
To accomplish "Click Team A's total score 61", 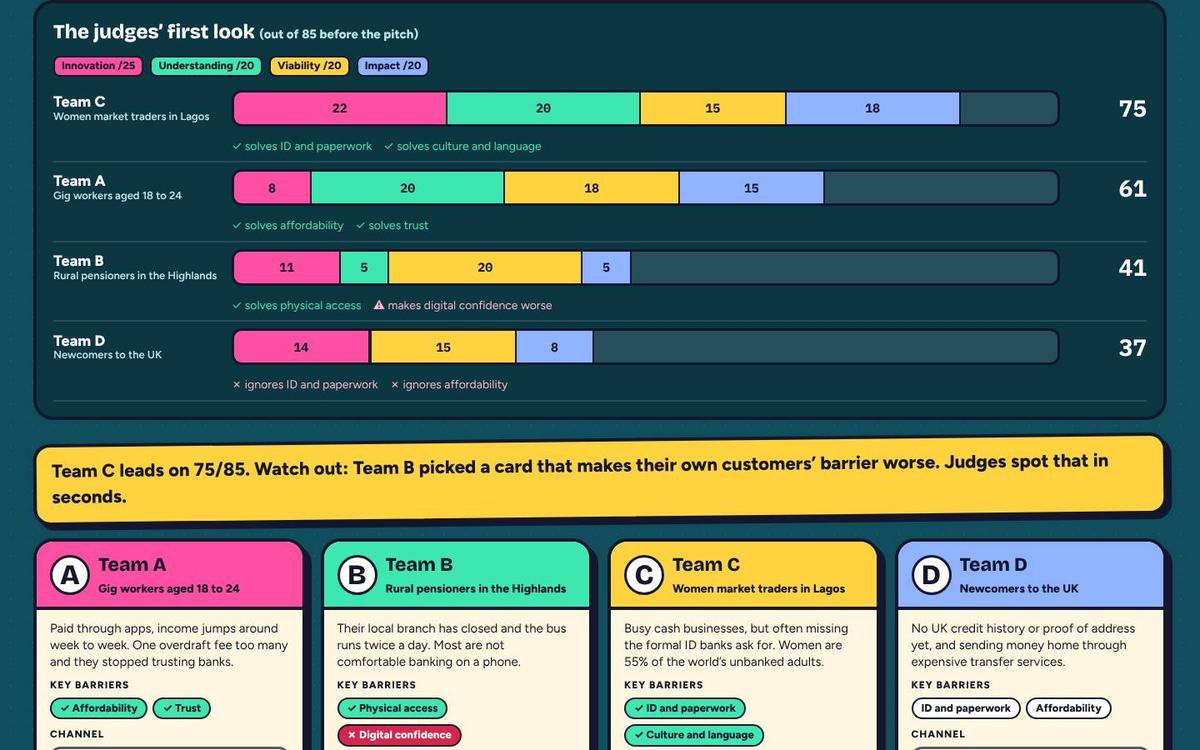I will tap(1132, 188).
